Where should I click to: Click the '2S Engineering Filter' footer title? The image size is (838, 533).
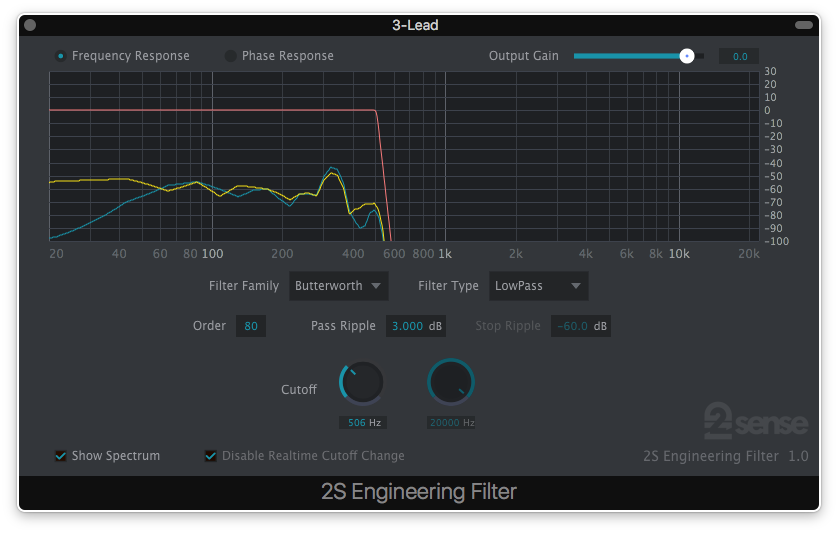[x=419, y=492]
